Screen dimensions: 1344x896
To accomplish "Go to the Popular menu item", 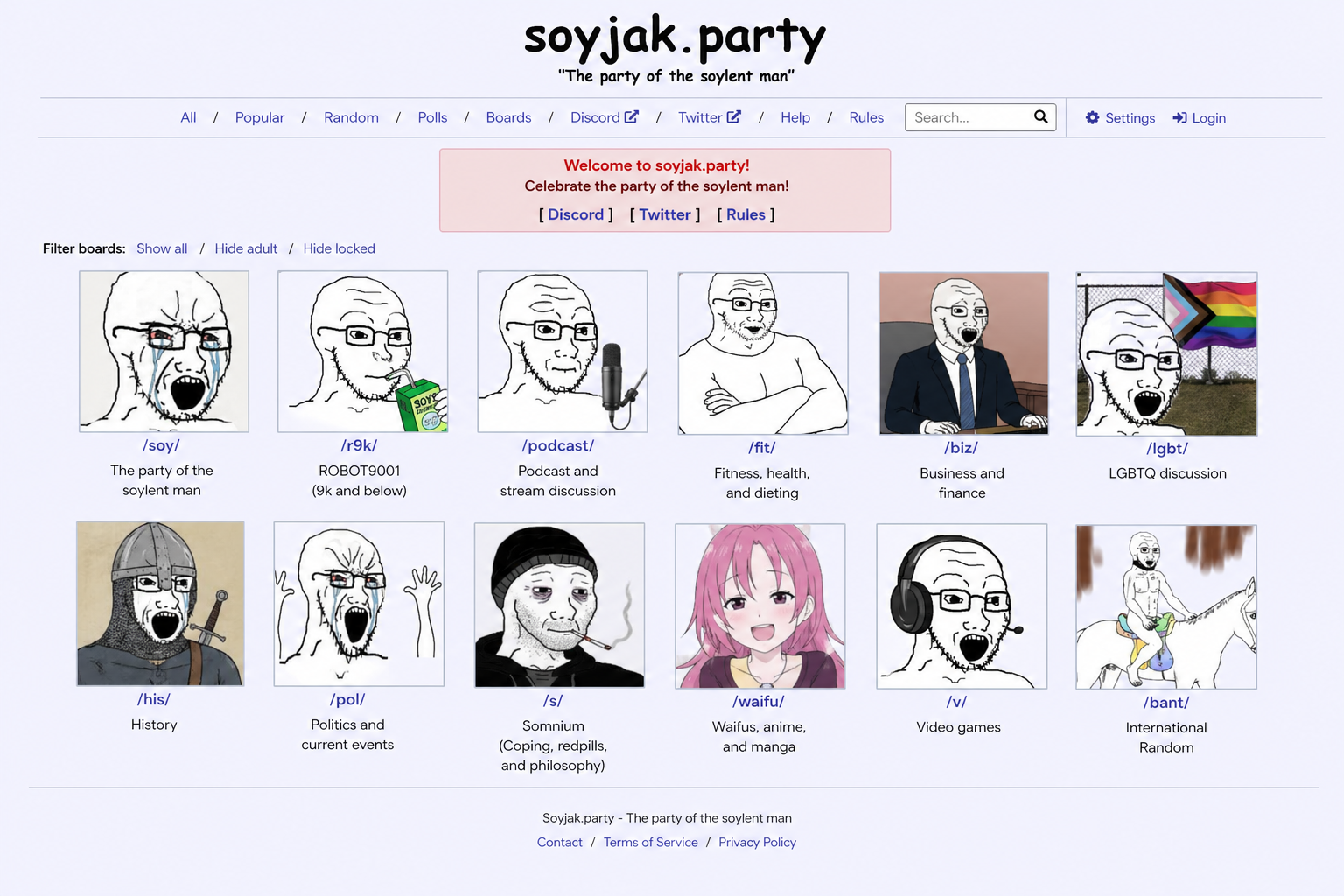I will click(260, 117).
